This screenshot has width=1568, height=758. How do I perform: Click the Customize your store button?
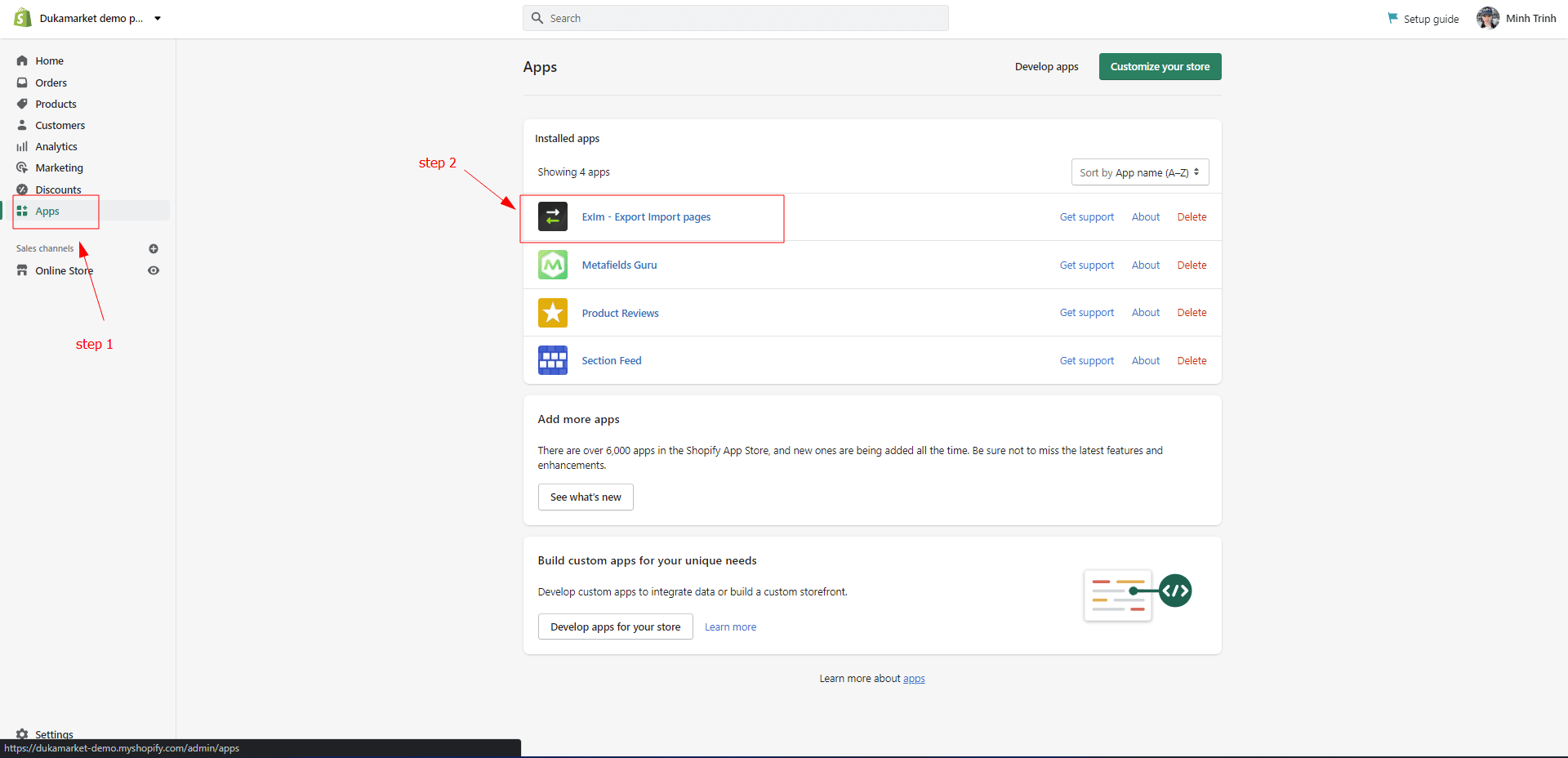pyautogui.click(x=1160, y=67)
